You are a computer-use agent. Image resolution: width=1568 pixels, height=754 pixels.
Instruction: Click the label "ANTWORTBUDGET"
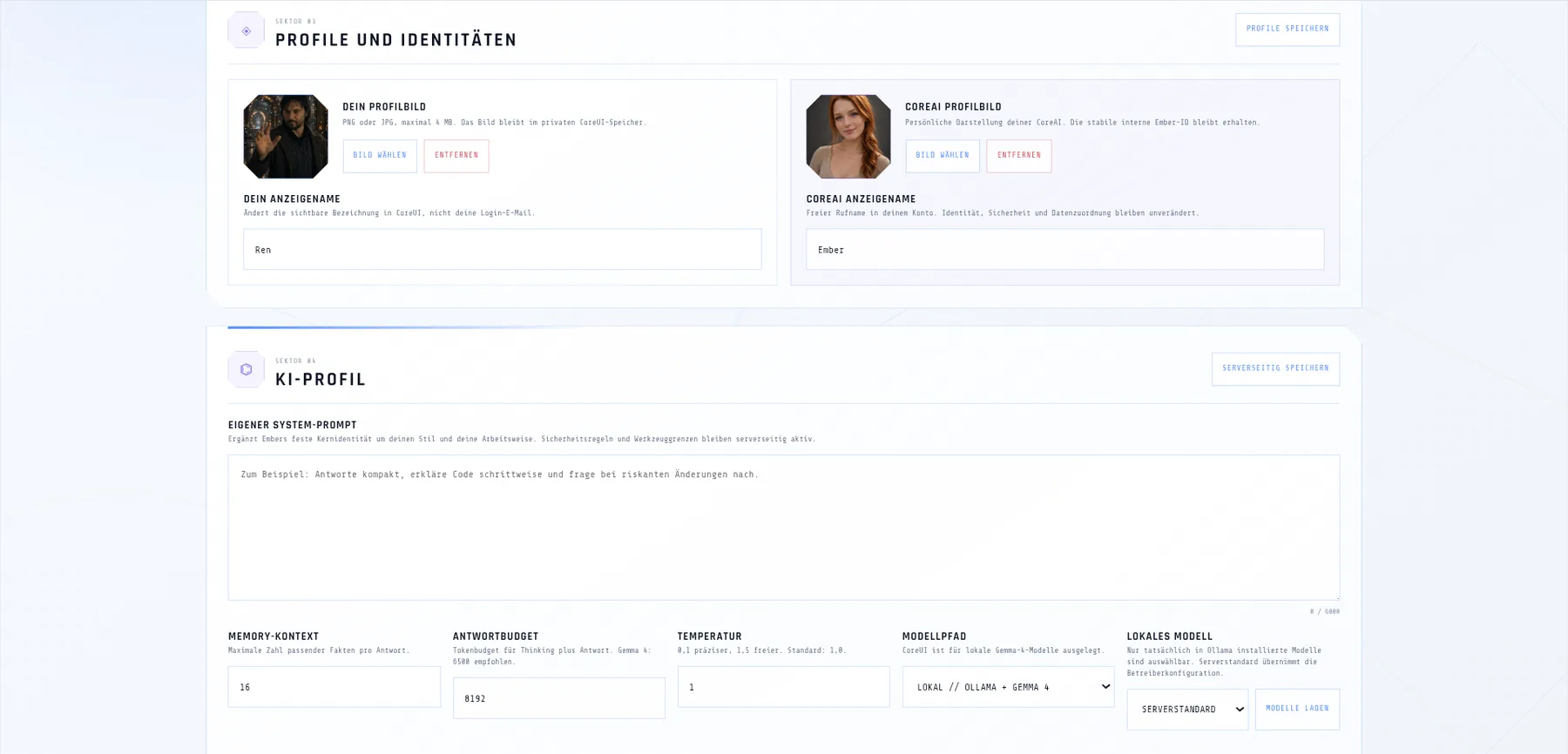tap(496, 636)
